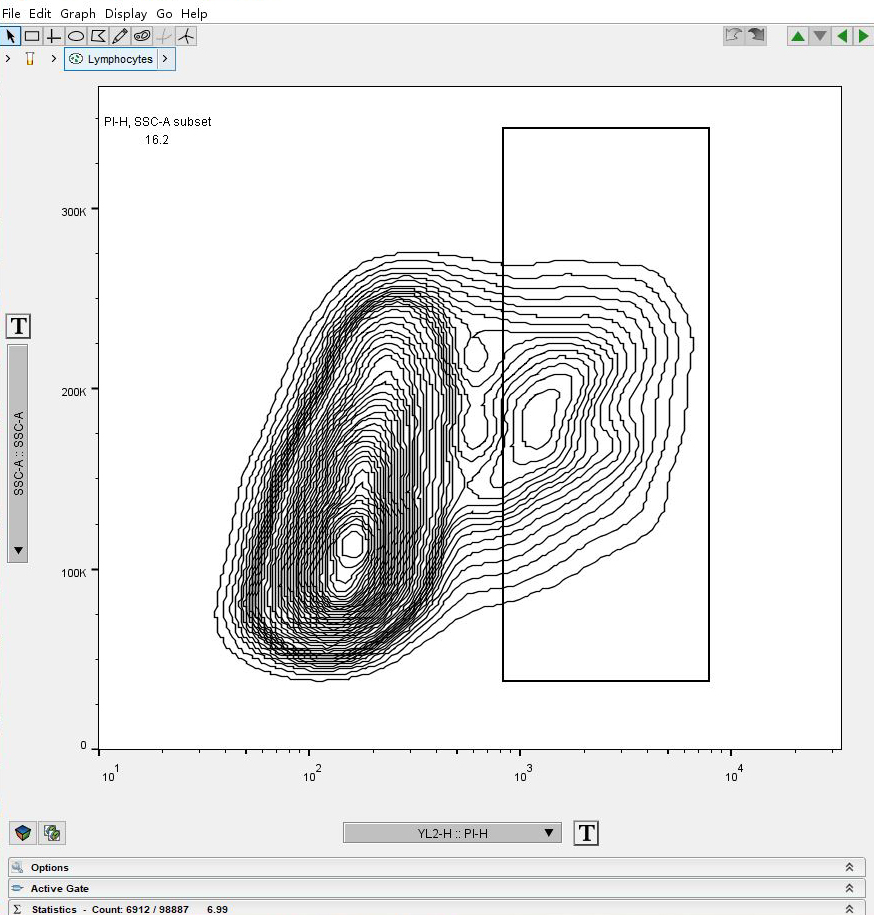874x915 pixels.
Task: Click the Active Gate panel header
Action: pyautogui.click(x=436, y=888)
